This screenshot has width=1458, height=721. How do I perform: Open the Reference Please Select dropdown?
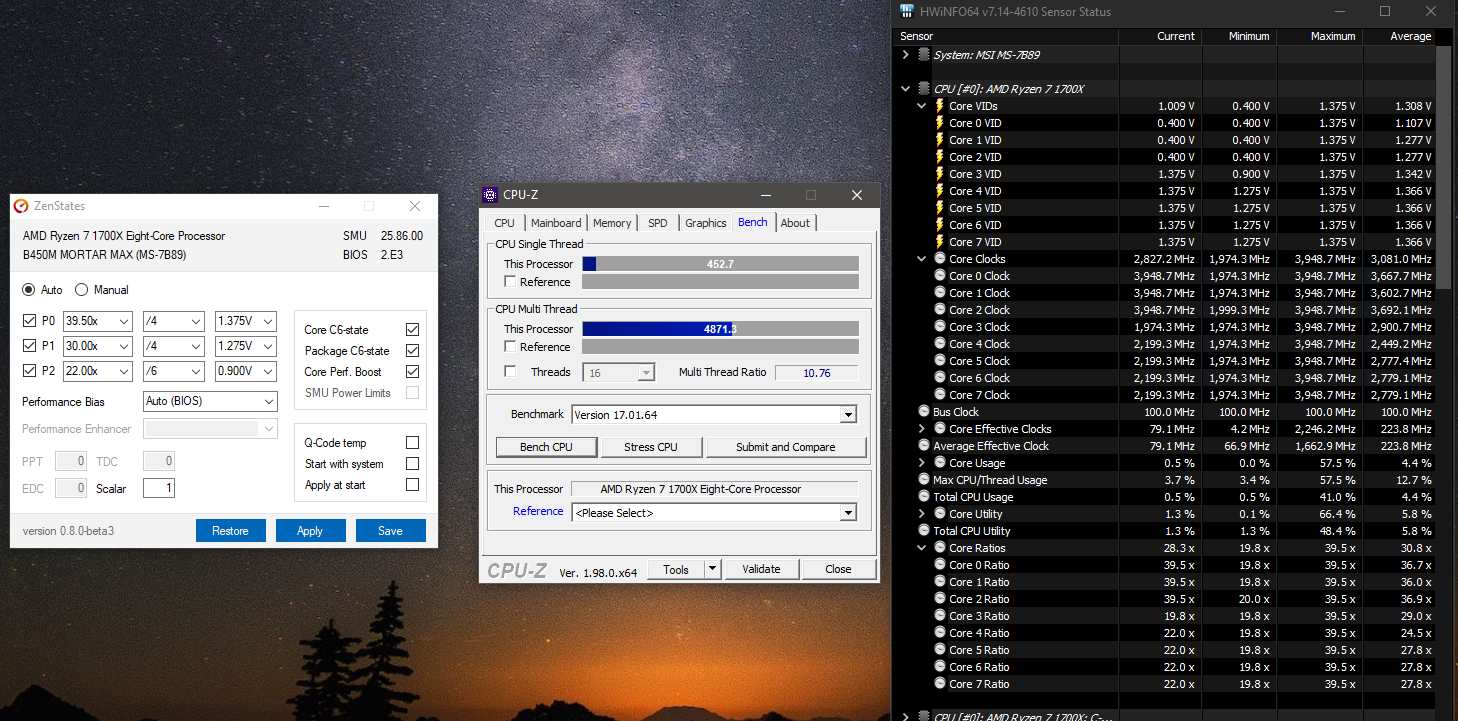(x=714, y=512)
